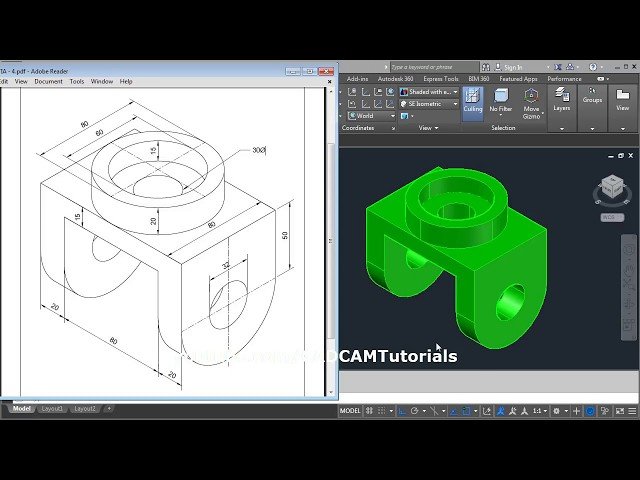
Task: Click annotation visibility icon in status bar
Action: [x=500, y=411]
